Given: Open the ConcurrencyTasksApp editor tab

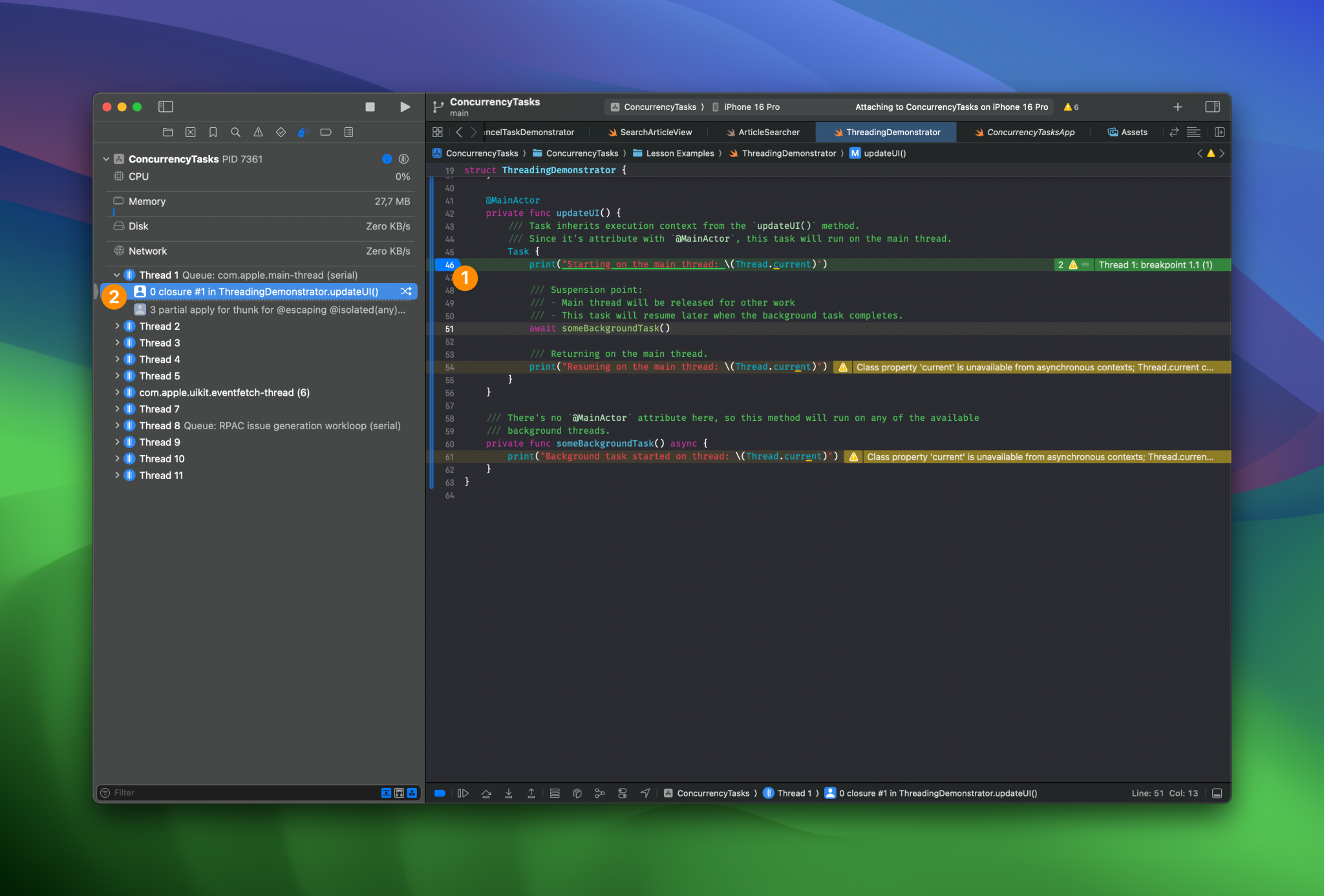Looking at the screenshot, I should click(x=1030, y=133).
